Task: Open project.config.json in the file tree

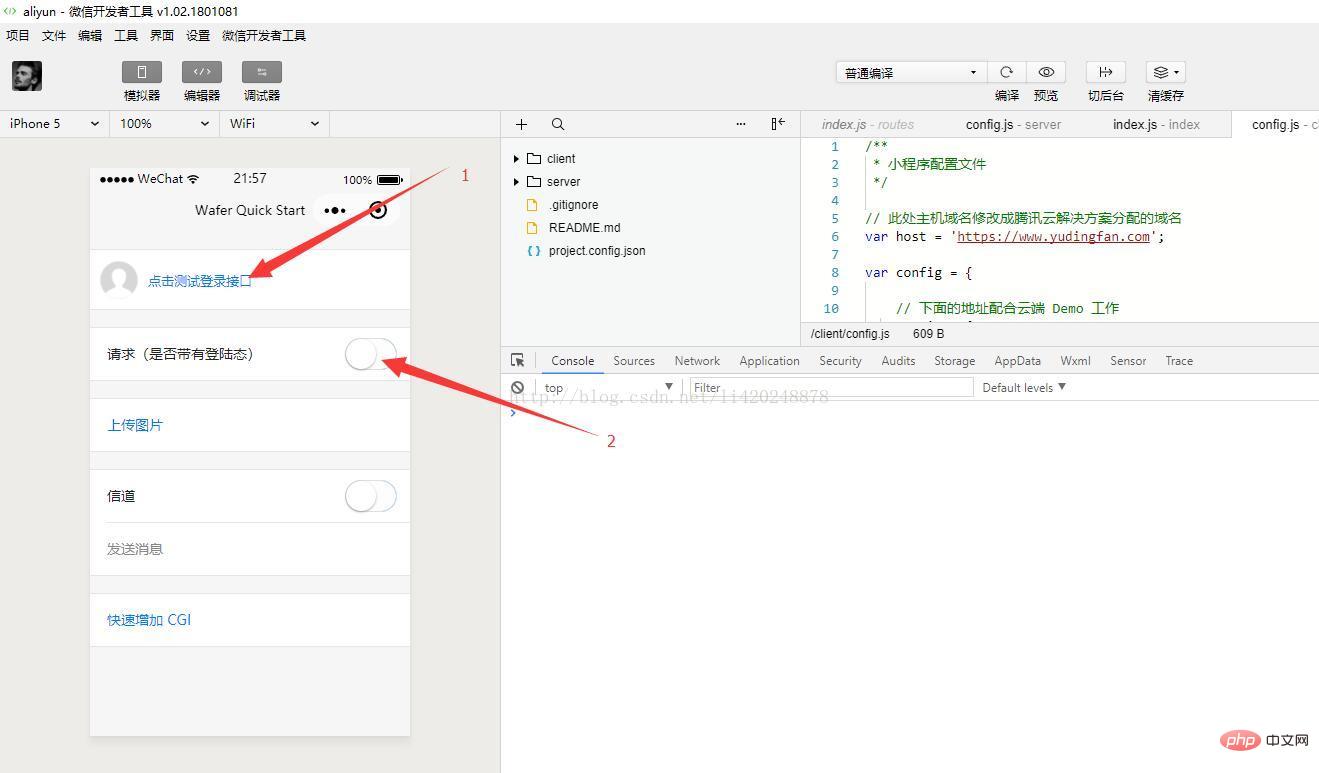Action: [597, 251]
